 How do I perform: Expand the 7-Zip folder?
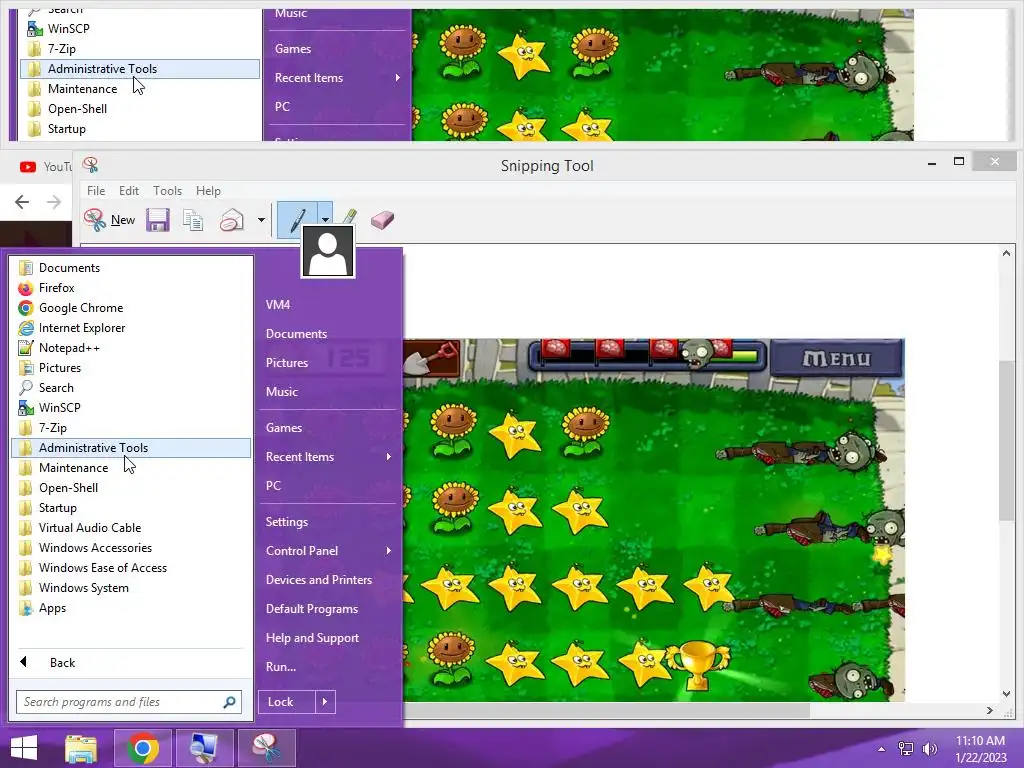click(131, 428)
